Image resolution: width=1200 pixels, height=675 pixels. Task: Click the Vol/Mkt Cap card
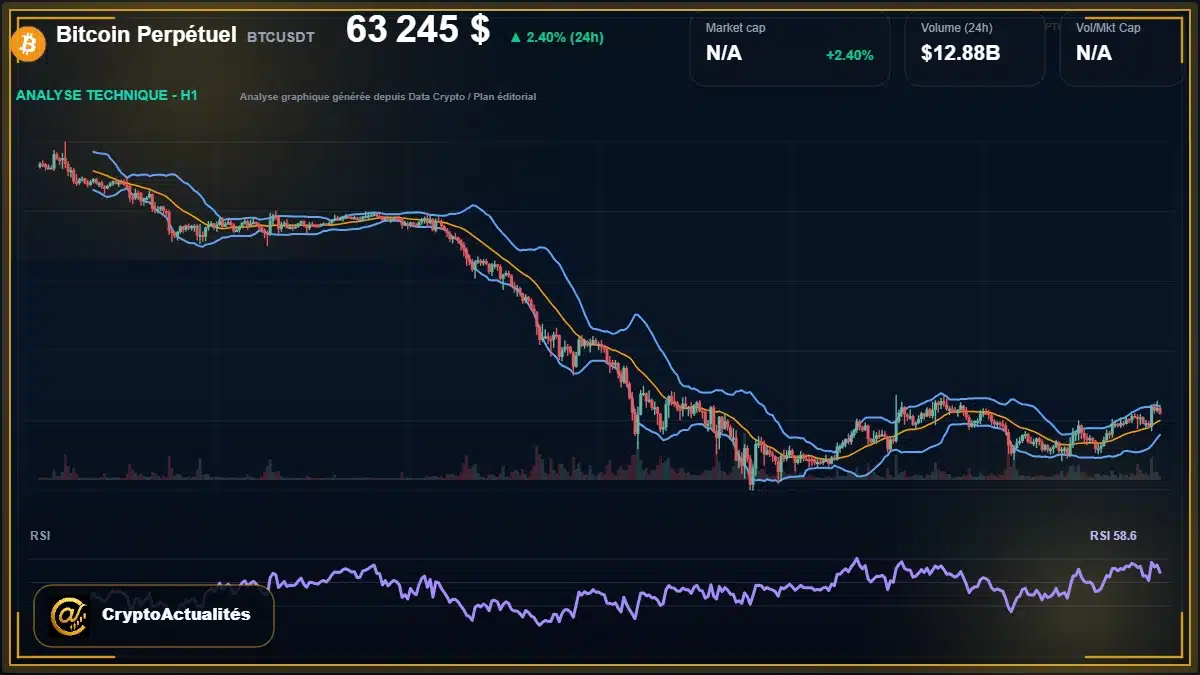1122,47
